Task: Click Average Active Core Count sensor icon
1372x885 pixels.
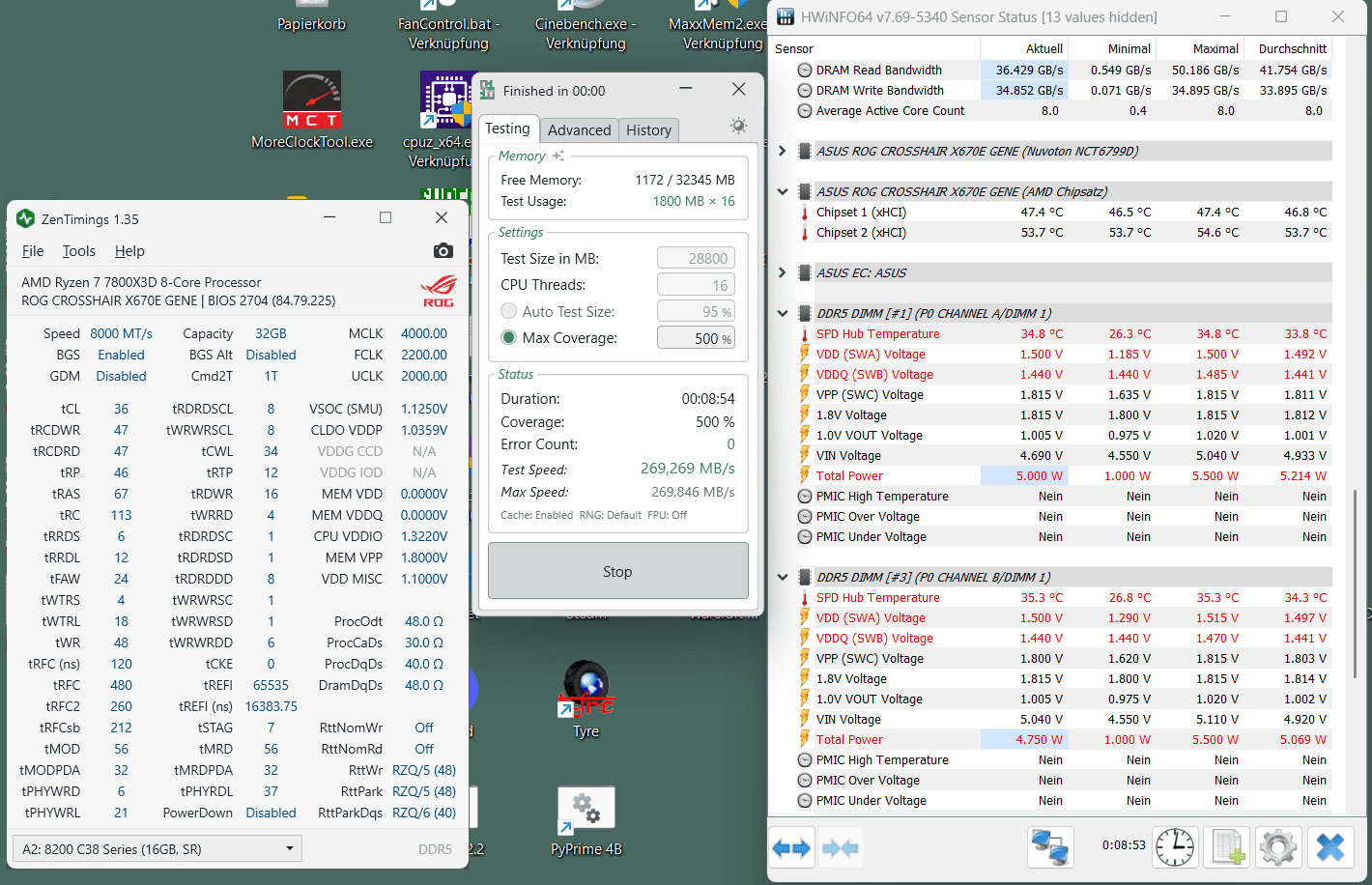Action: tap(804, 110)
